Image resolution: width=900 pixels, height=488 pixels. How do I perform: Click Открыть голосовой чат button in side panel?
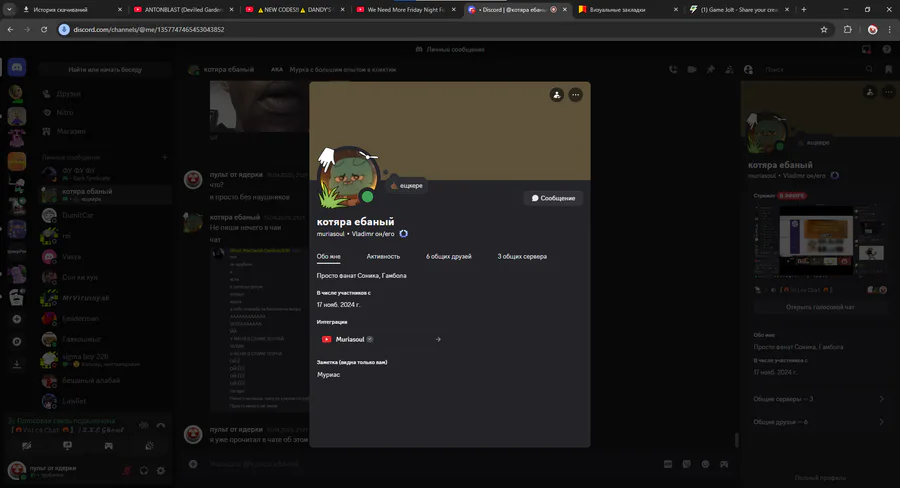[819, 307]
